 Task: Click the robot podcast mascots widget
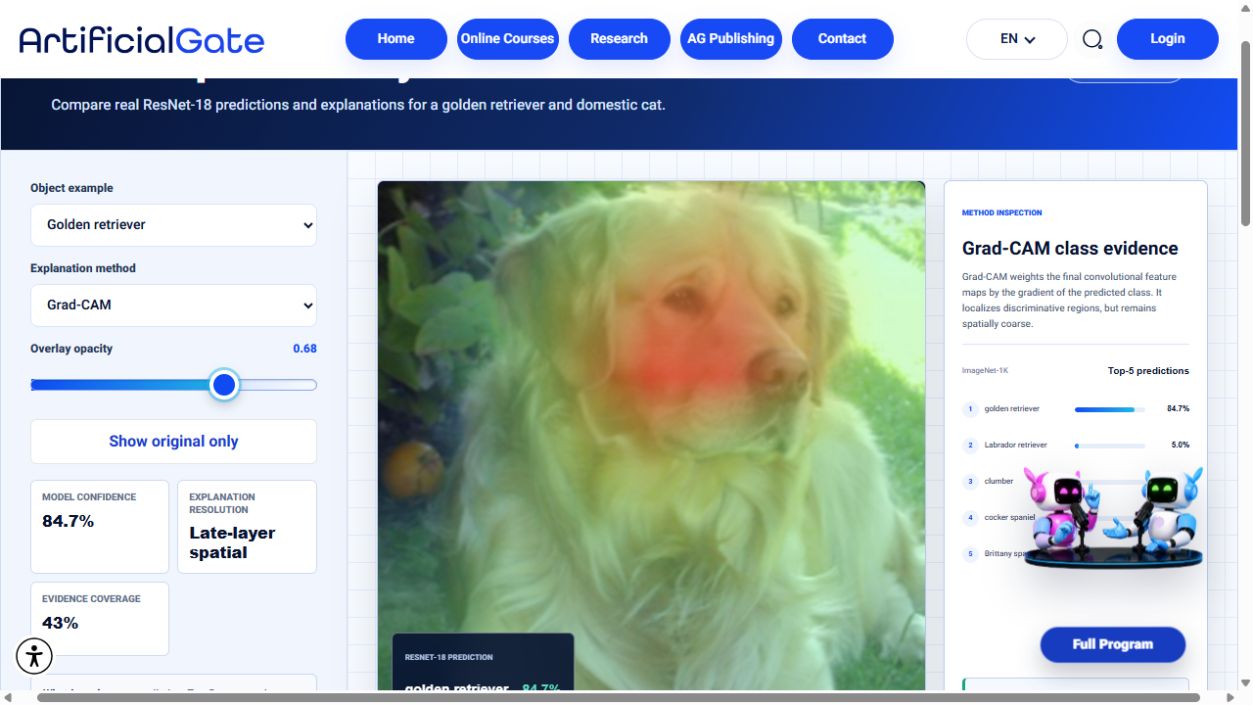tap(1113, 516)
